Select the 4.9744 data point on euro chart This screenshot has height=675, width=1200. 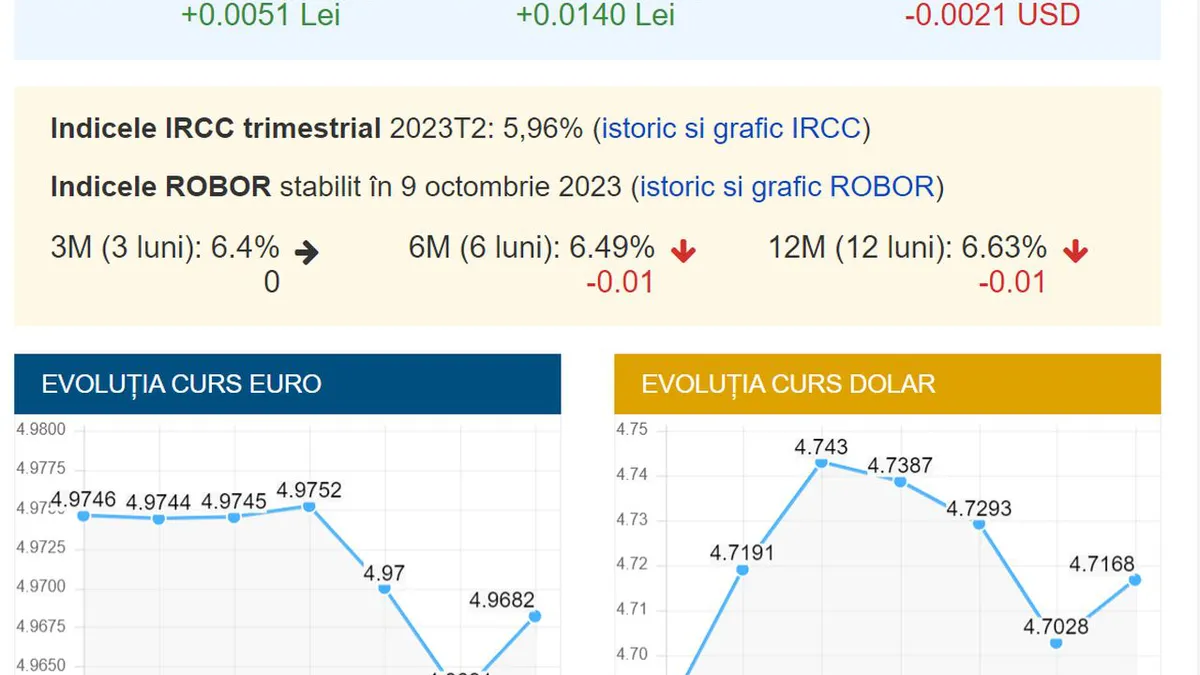point(158,518)
